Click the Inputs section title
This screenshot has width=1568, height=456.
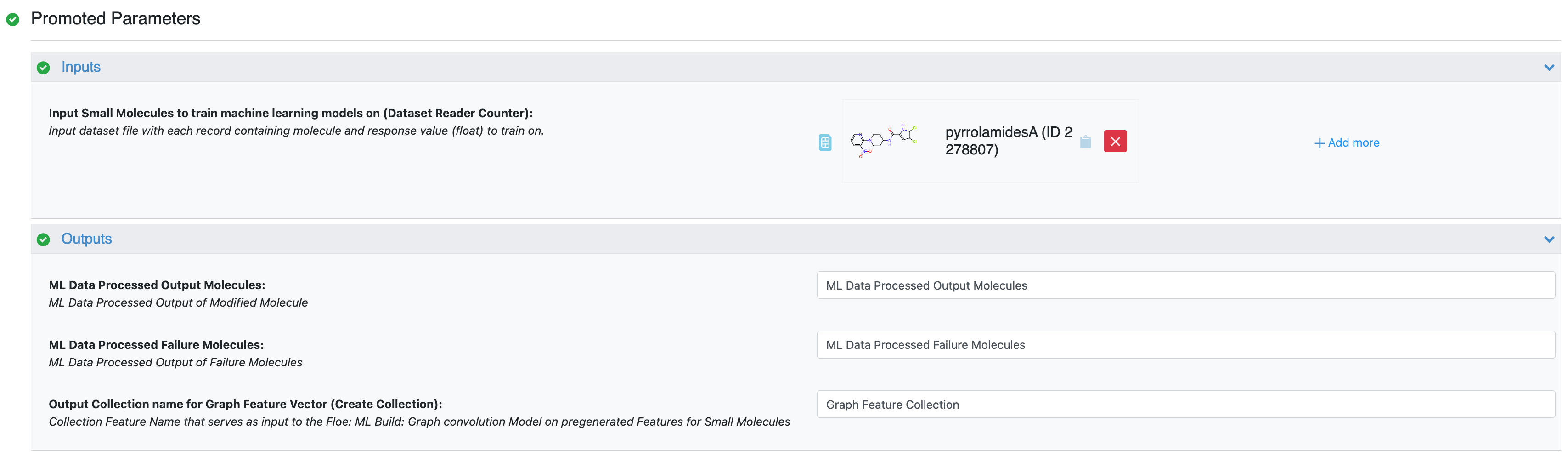pos(81,67)
